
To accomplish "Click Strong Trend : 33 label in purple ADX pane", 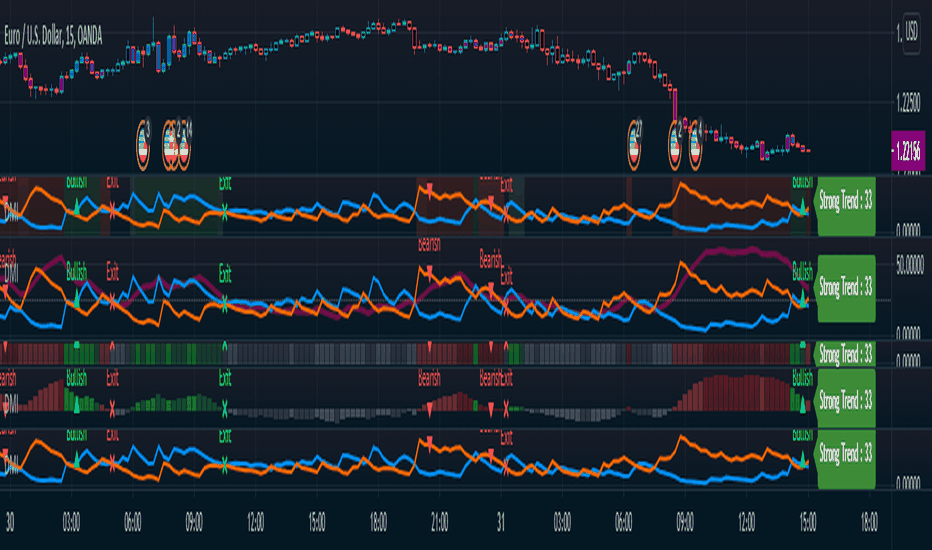I will coord(845,288).
